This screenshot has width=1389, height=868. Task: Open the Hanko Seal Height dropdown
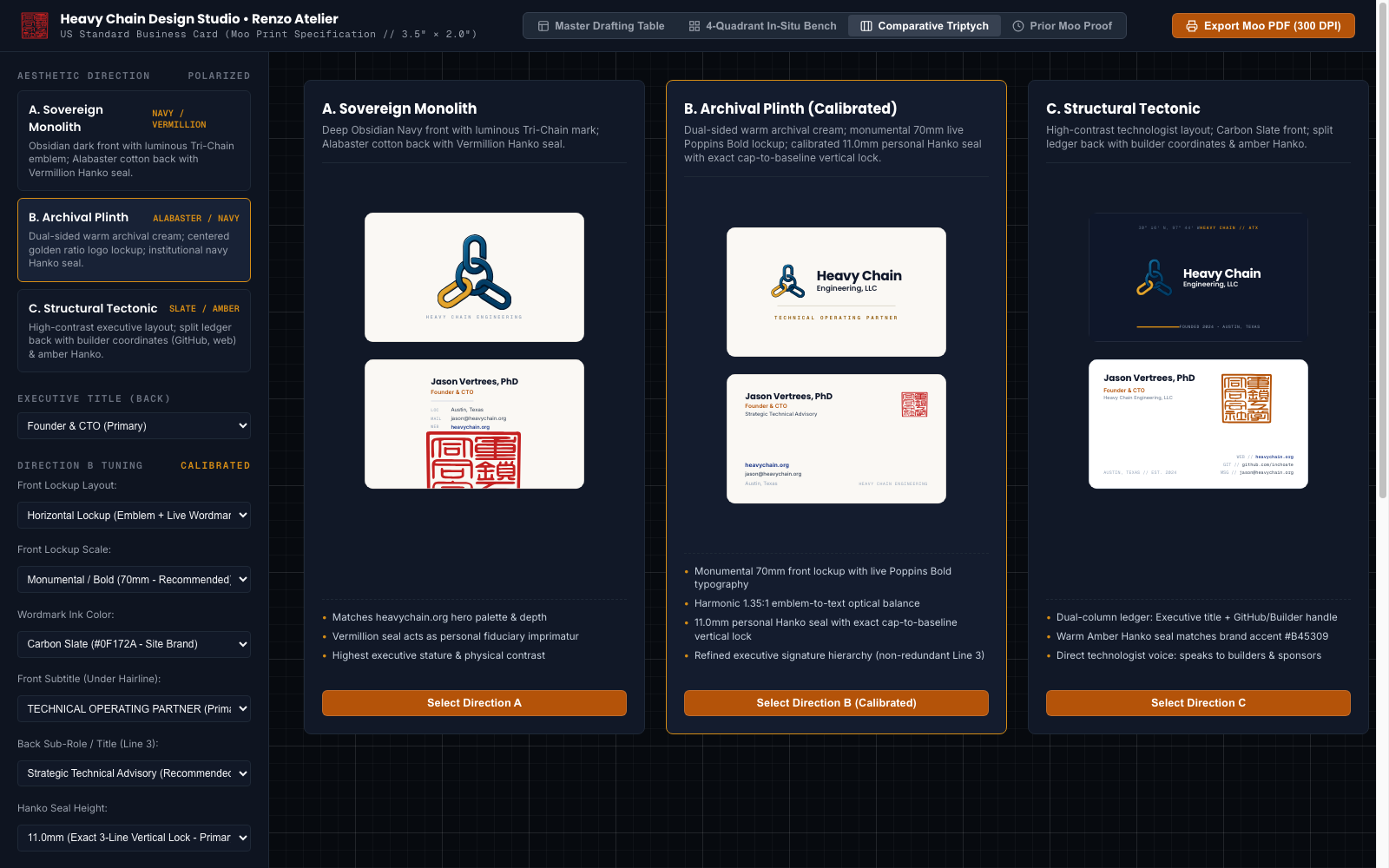tap(134, 838)
